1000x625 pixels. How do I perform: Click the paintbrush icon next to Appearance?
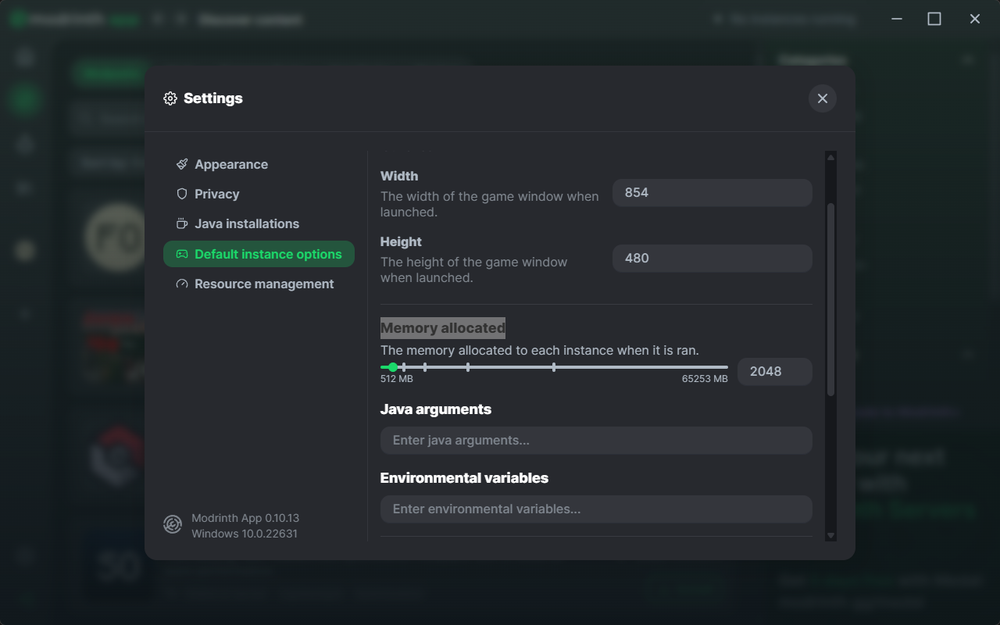(182, 164)
